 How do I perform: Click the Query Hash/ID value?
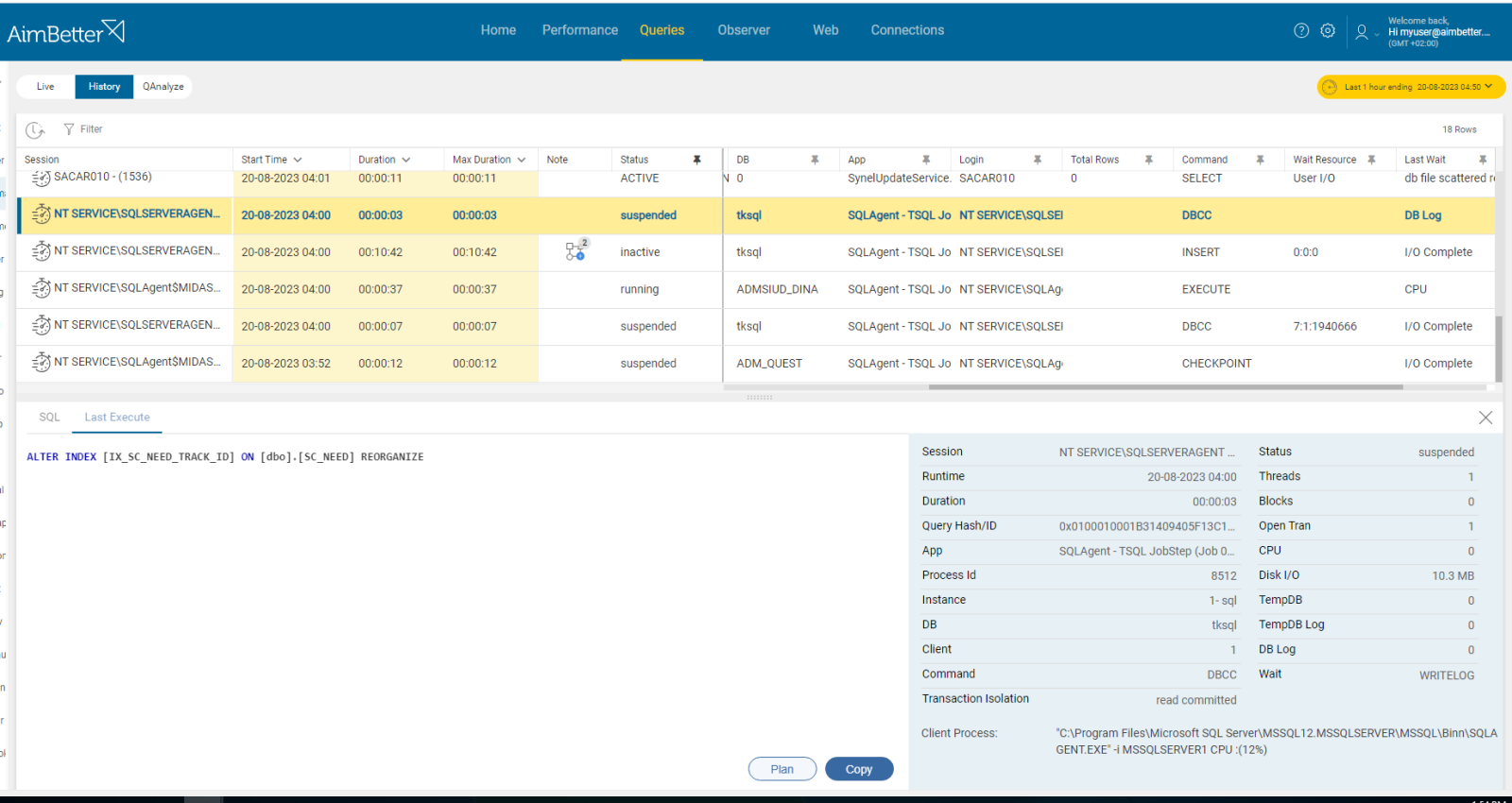point(1146,526)
